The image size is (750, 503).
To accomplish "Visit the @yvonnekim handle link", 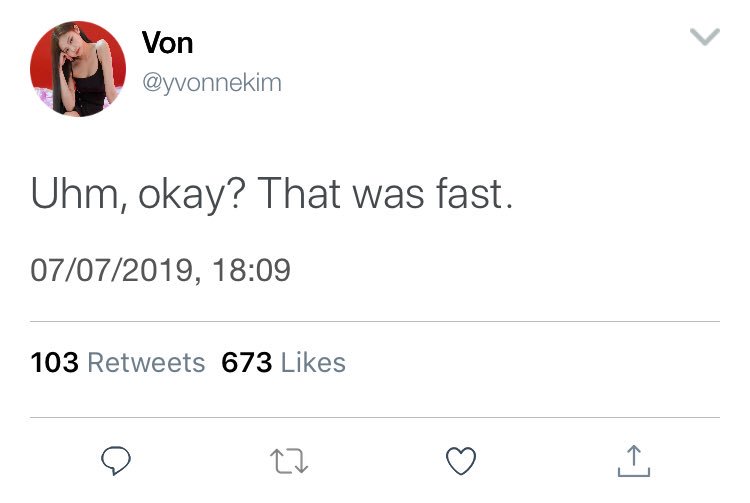I will click(x=212, y=83).
